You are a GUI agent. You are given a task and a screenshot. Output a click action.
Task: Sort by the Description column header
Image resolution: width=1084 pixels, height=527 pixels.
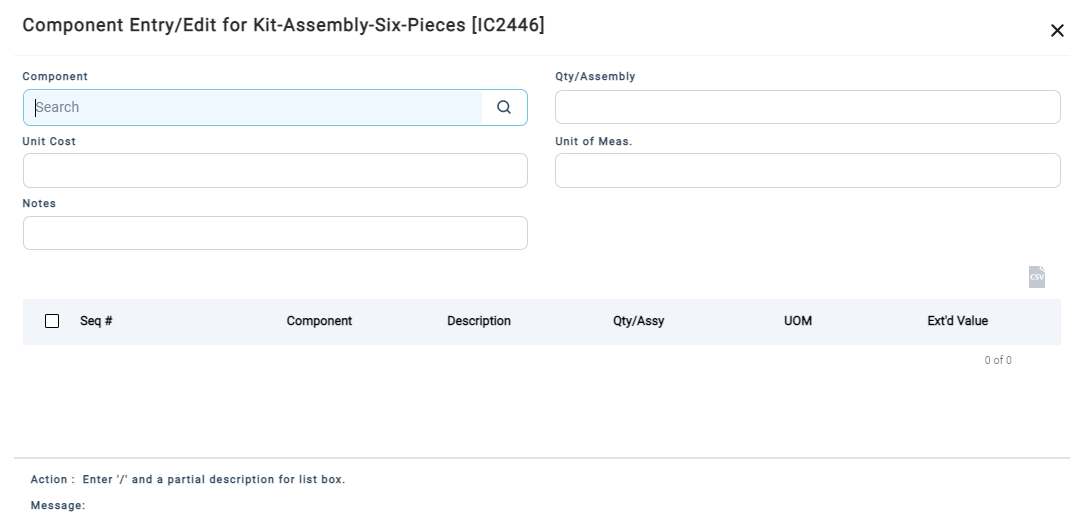coord(479,321)
